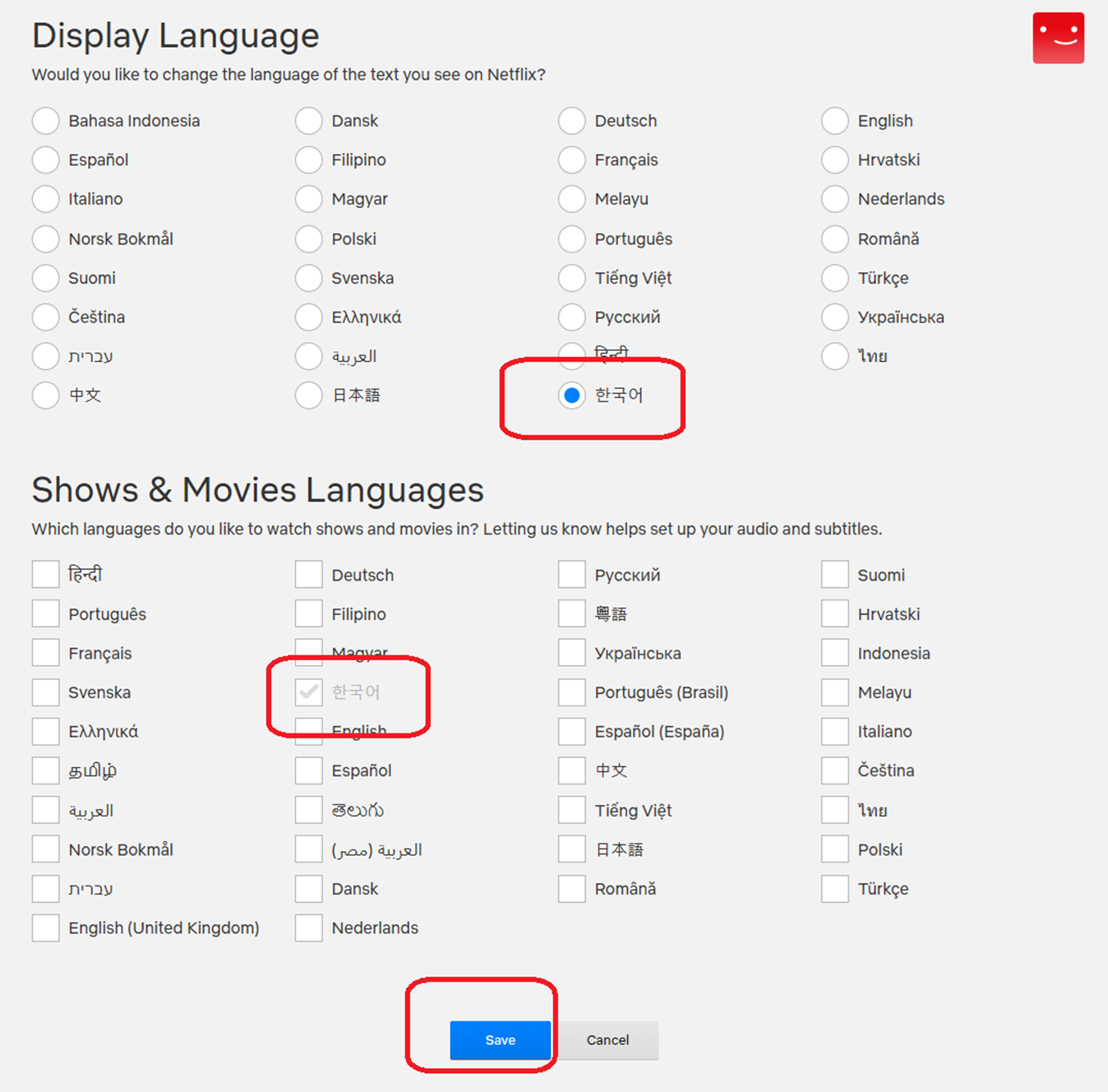Screen dimensions: 1108x1092
Task: Click the blue Save button
Action: tap(500, 1040)
